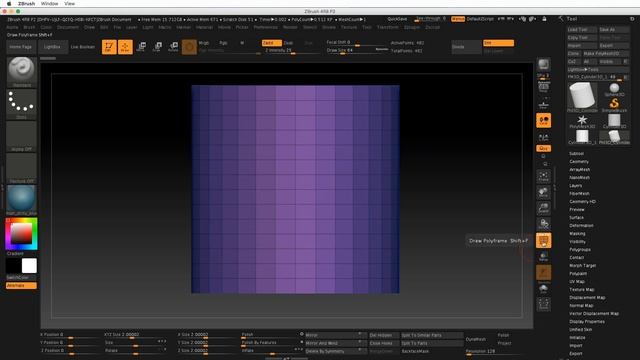Open the Zplugin menu
640x360 pixels.
click(411, 27)
